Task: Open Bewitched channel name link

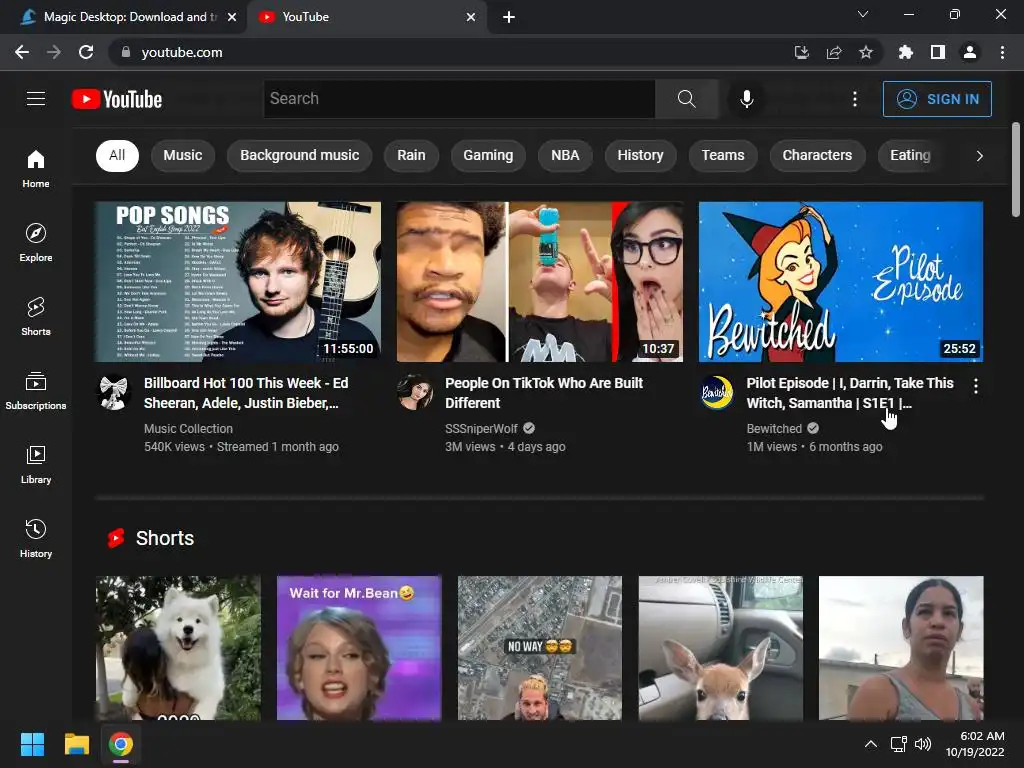Action: point(774,428)
